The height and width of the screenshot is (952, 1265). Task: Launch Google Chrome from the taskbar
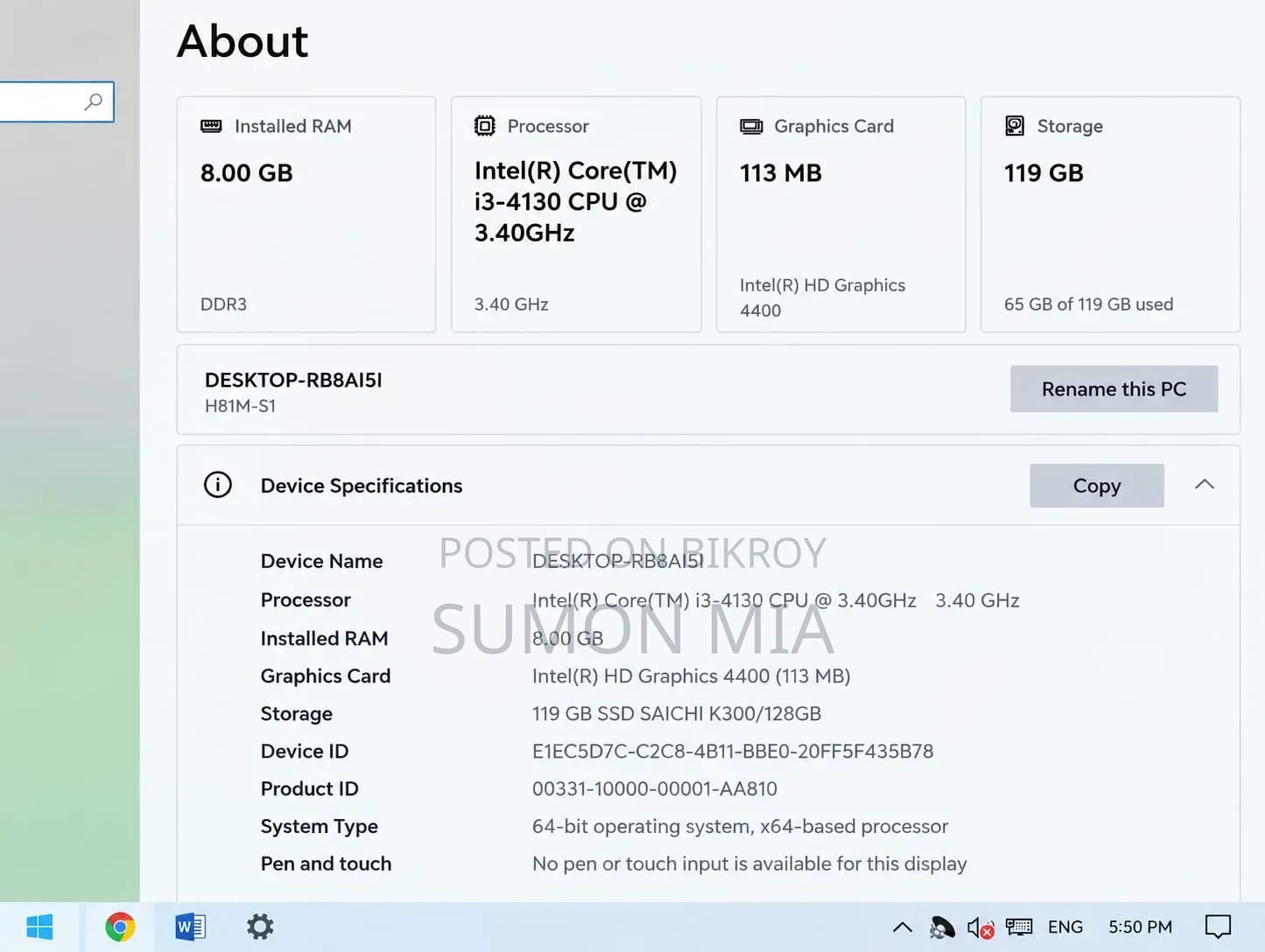pyautogui.click(x=120, y=927)
